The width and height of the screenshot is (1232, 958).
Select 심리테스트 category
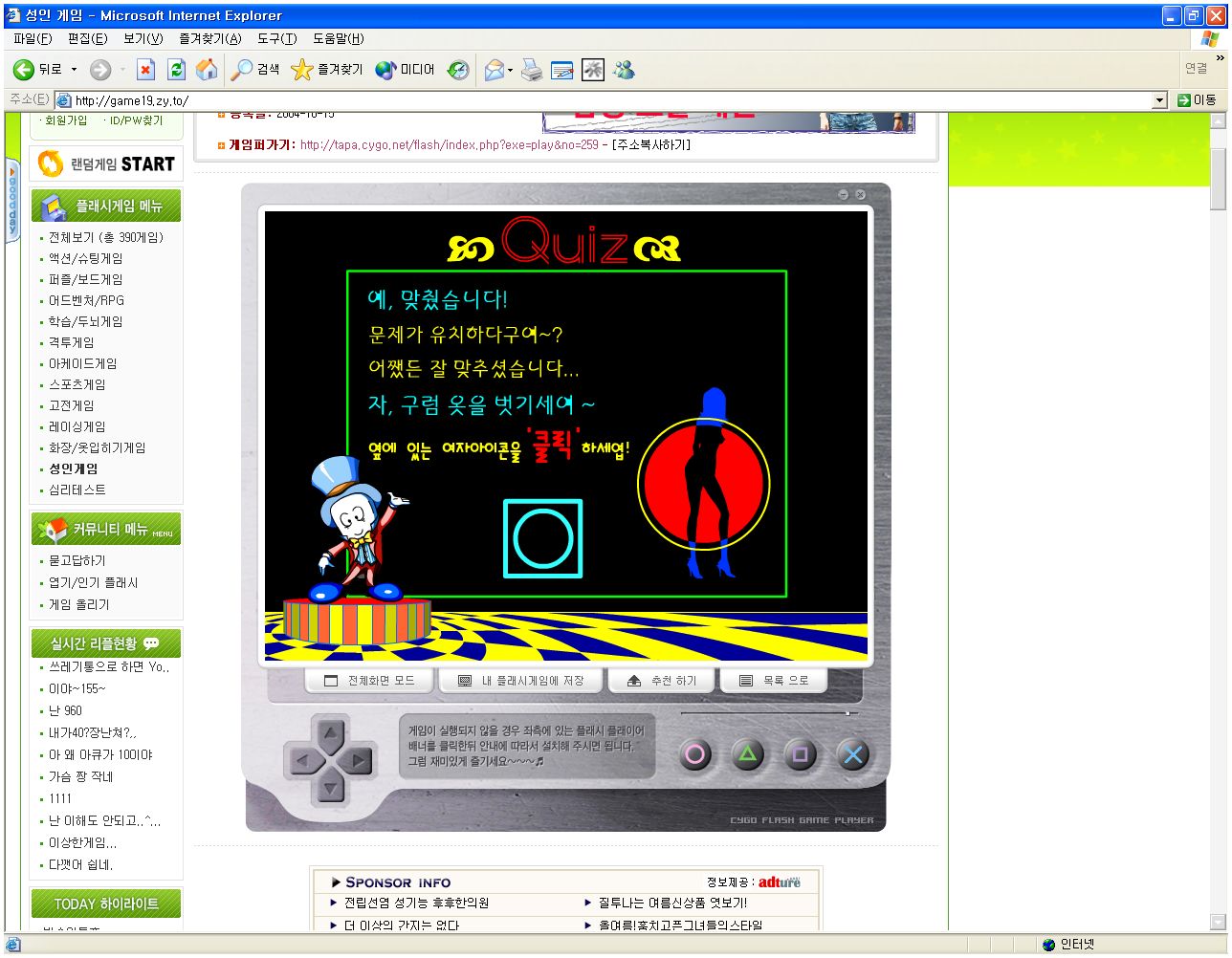click(77, 490)
